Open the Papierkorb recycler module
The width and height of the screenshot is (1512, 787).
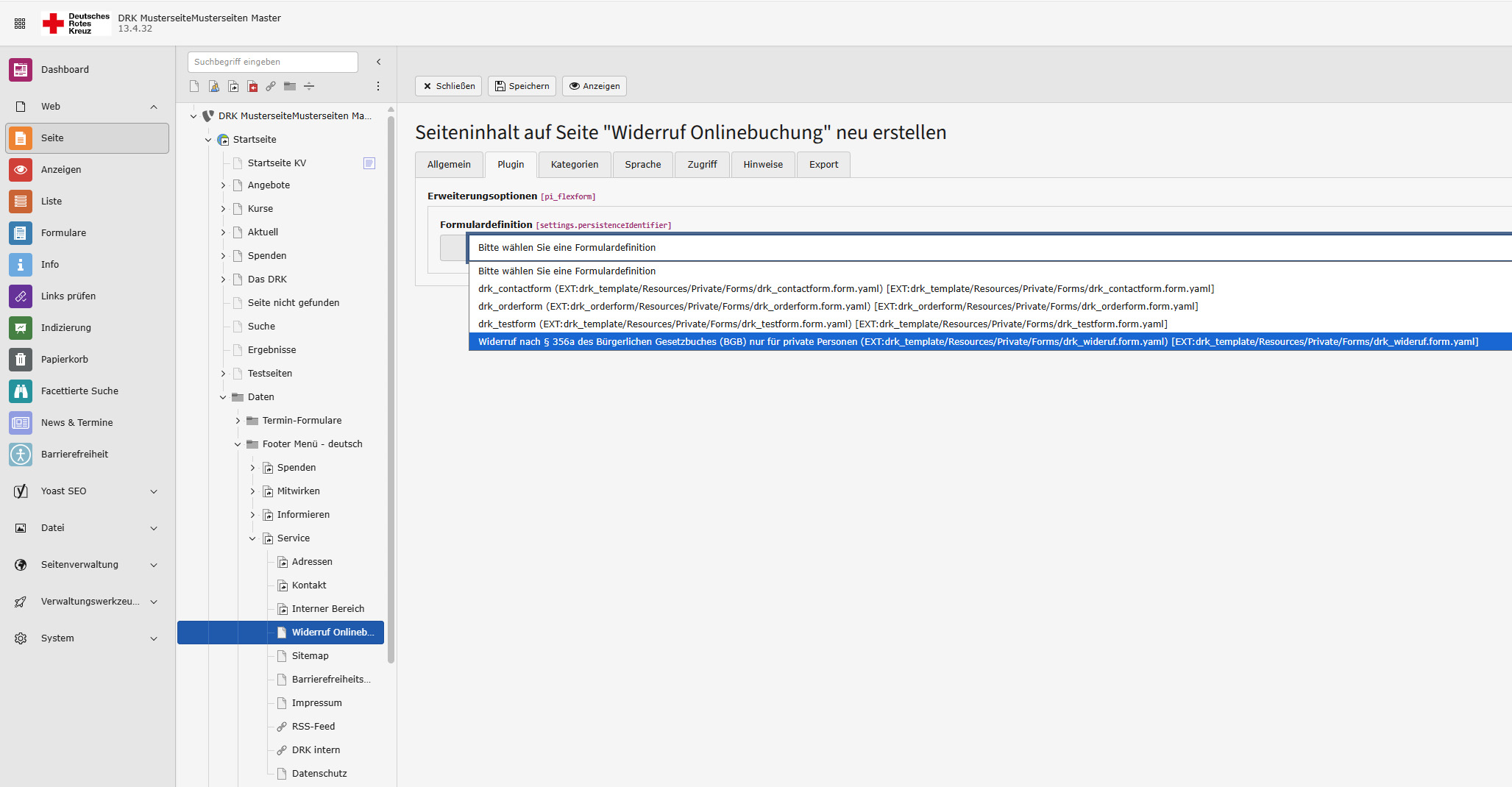(x=88, y=360)
